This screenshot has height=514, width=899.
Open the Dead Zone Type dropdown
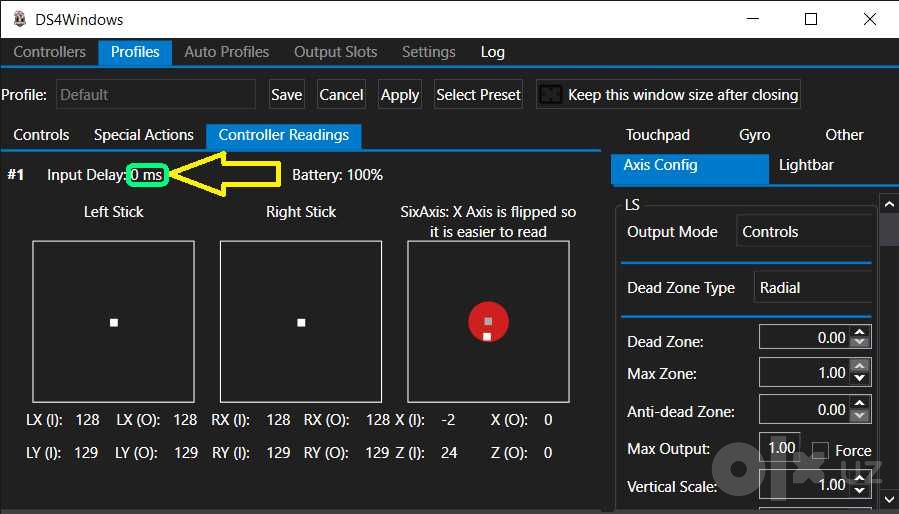coord(813,288)
